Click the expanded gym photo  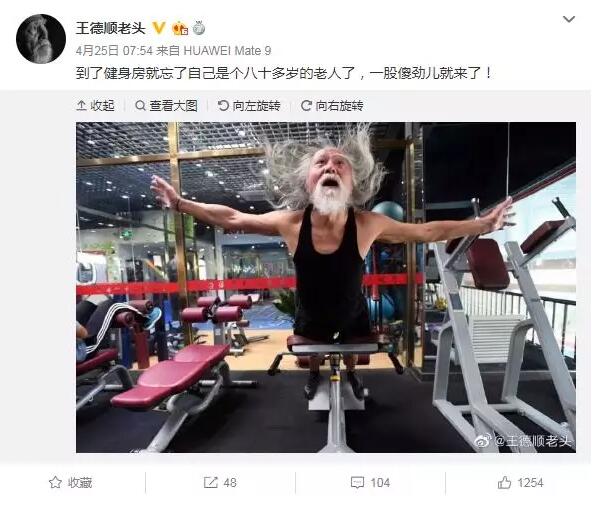click(x=326, y=287)
